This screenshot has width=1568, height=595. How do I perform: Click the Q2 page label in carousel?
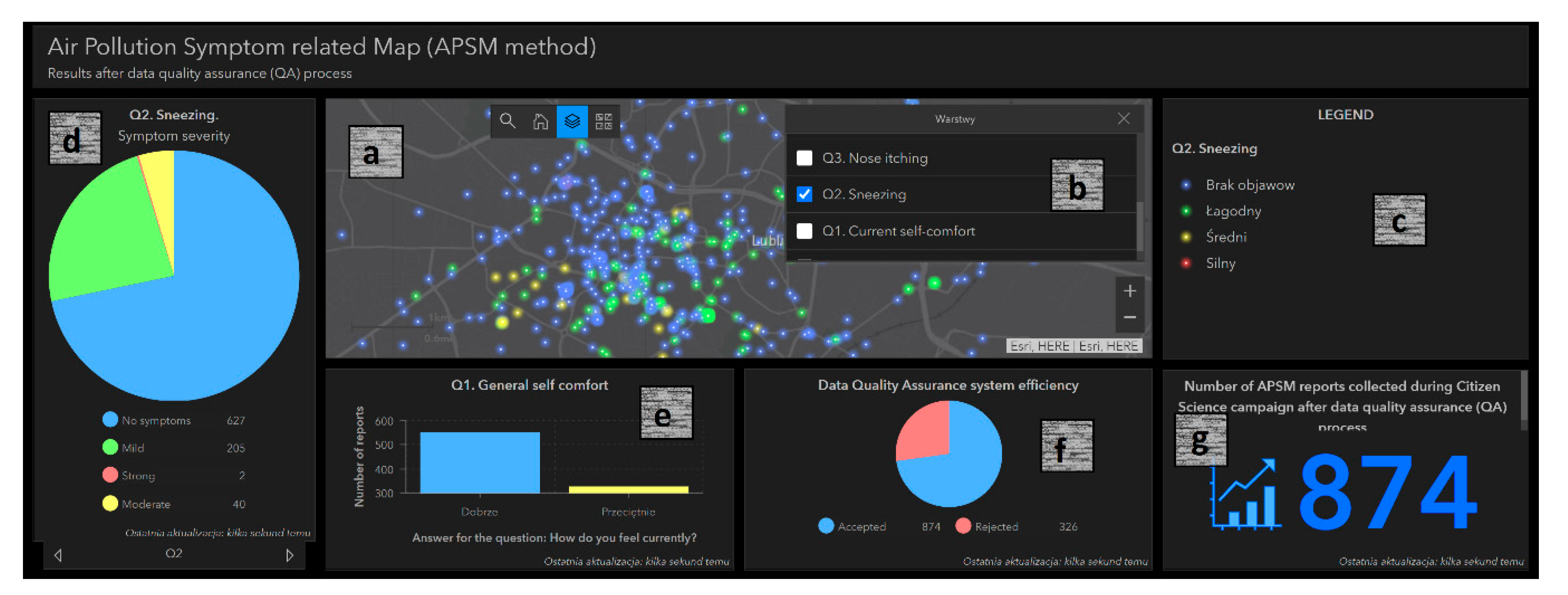[173, 553]
